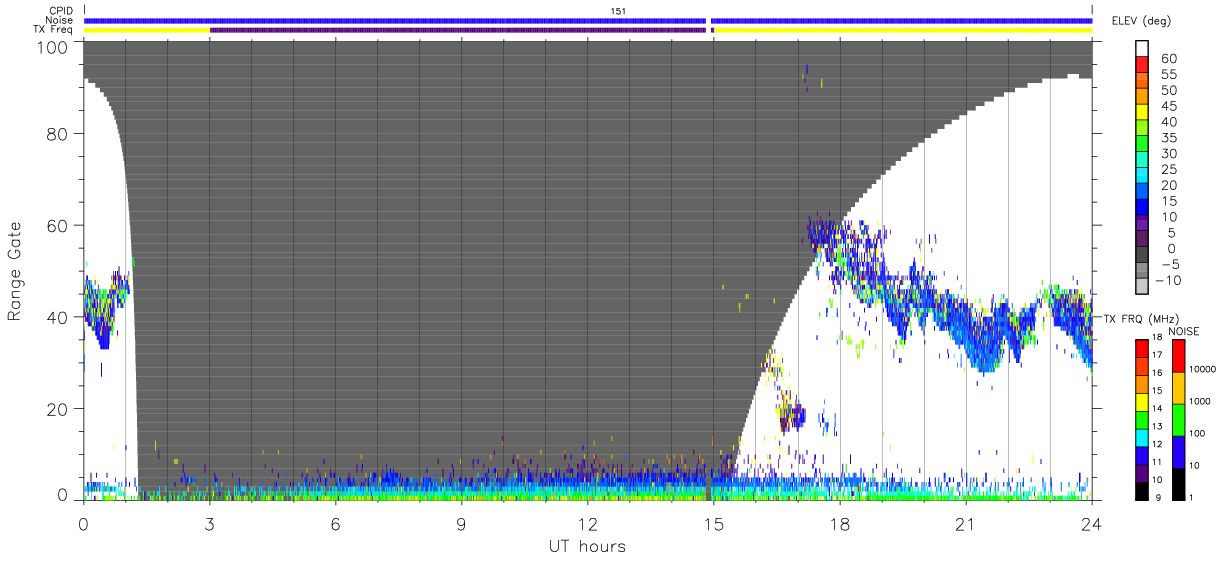Viewport: 1228px width, 567px height.
Task: Select the Range Gate tick 100
Action: (x=54, y=47)
